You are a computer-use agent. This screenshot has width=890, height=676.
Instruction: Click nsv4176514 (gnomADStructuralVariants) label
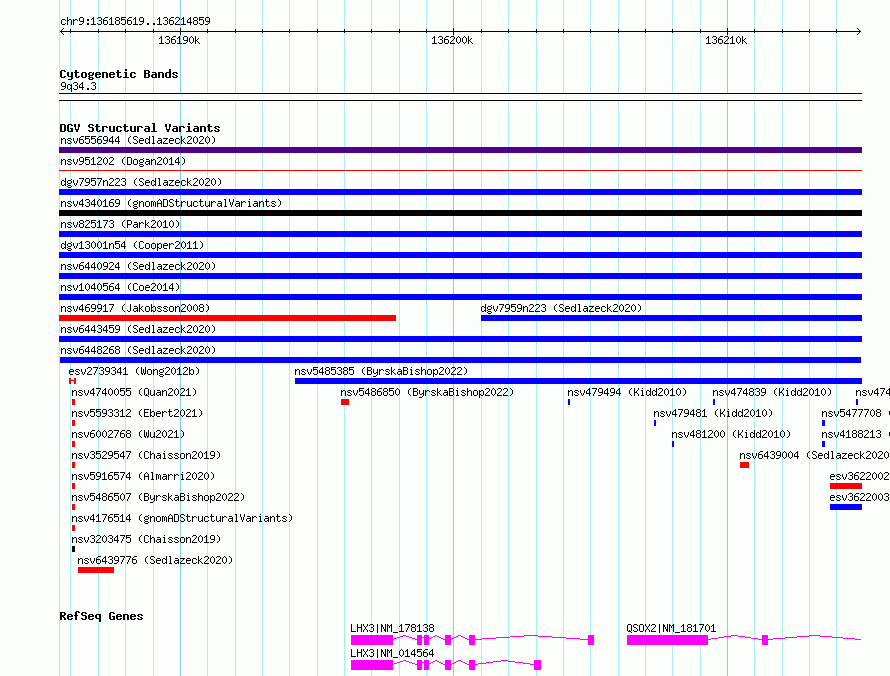tap(182, 518)
